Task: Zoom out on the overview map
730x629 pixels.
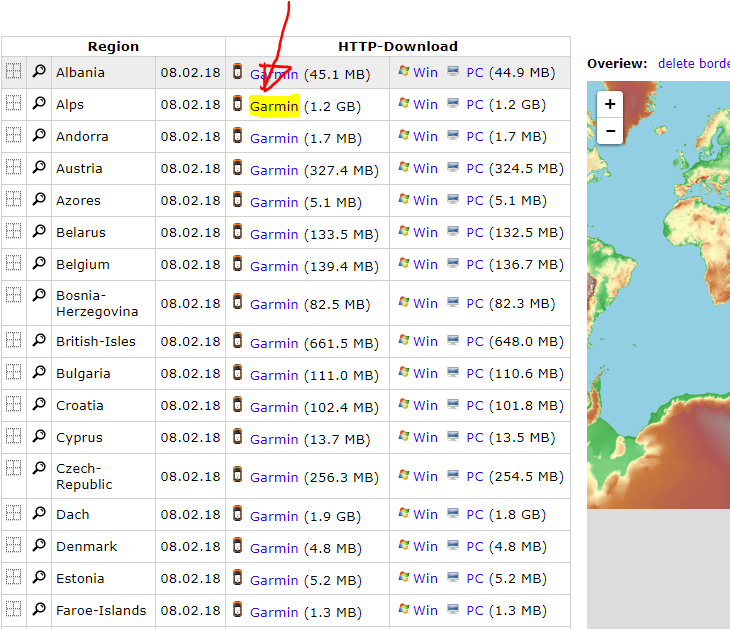Action: 610,131
